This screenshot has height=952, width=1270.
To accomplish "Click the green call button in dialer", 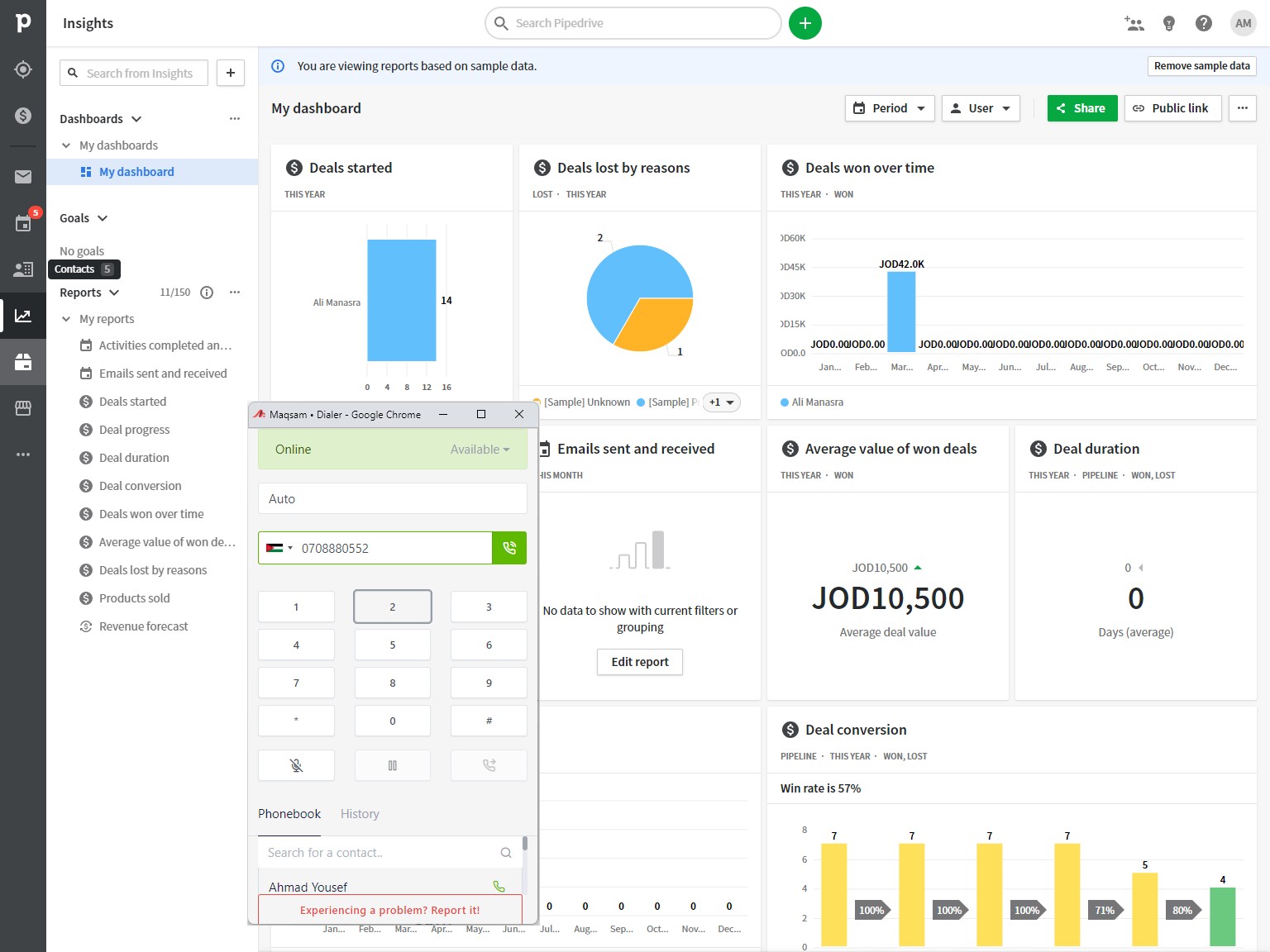I will coord(509,548).
